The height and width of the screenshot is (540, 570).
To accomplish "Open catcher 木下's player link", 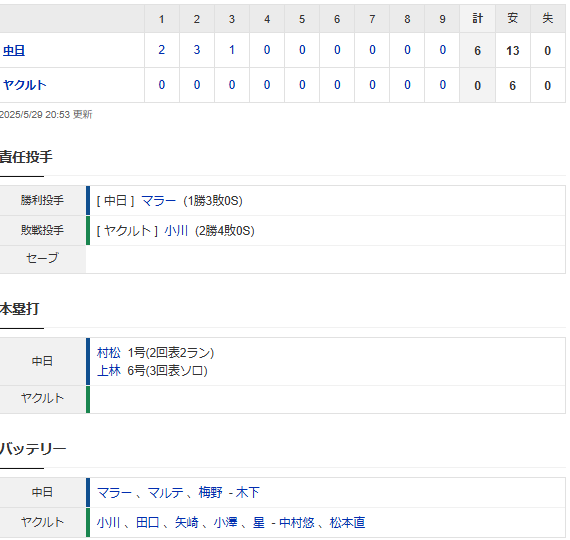I will [x=248, y=493].
